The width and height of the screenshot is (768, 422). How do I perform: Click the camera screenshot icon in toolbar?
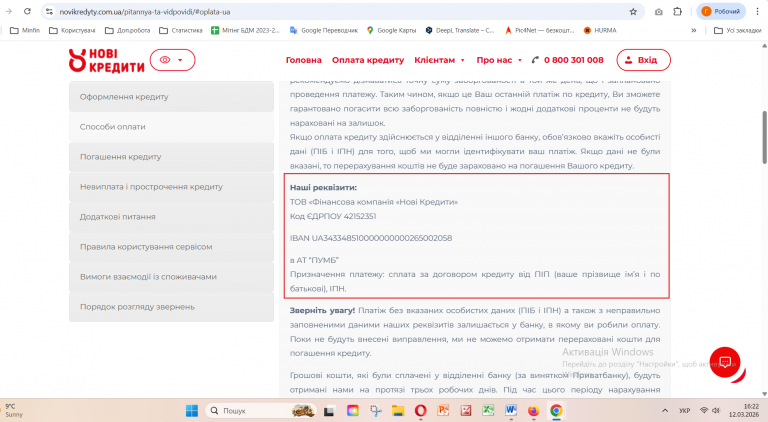659,12
